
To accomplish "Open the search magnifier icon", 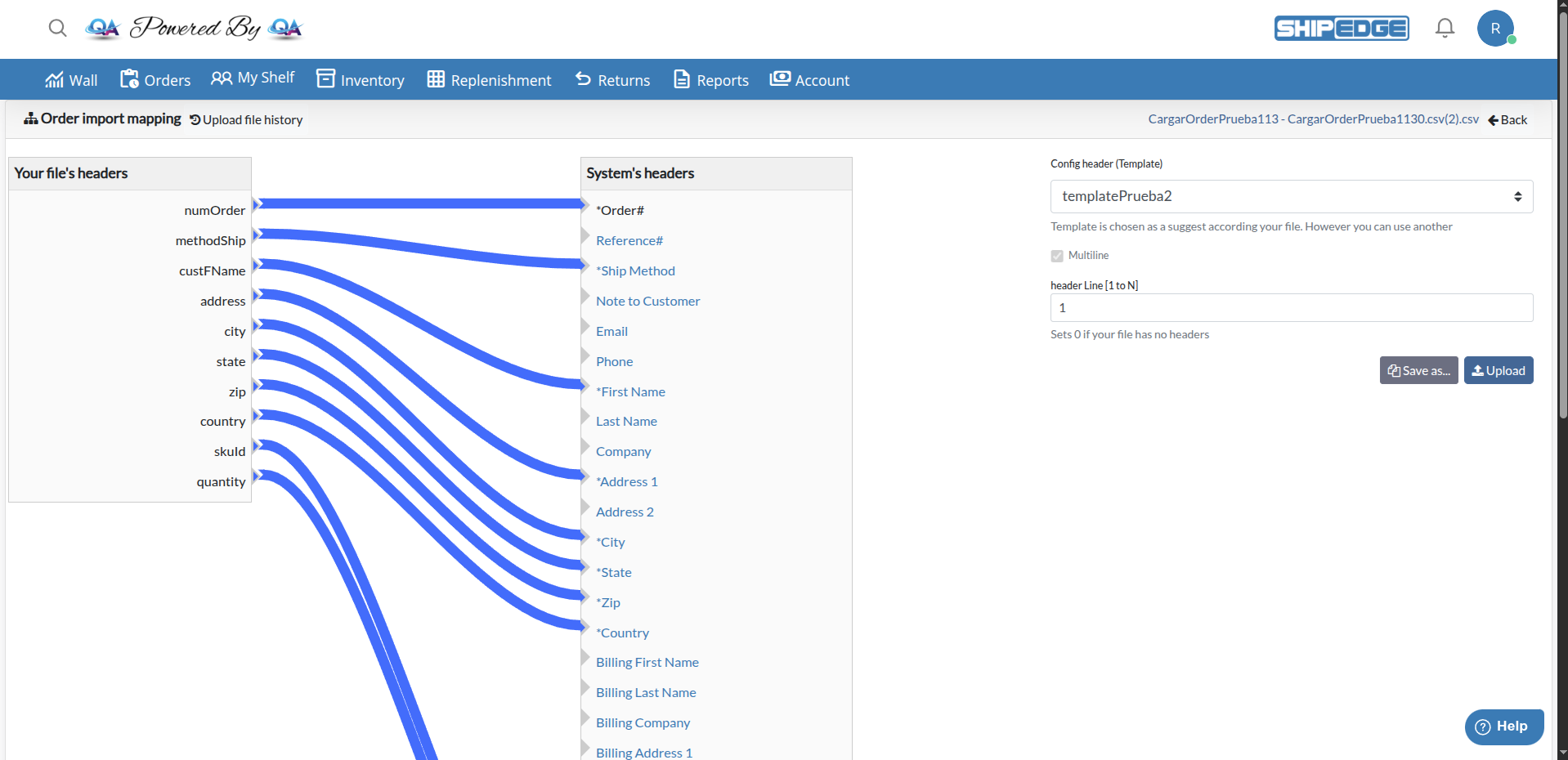I will click(x=56, y=28).
